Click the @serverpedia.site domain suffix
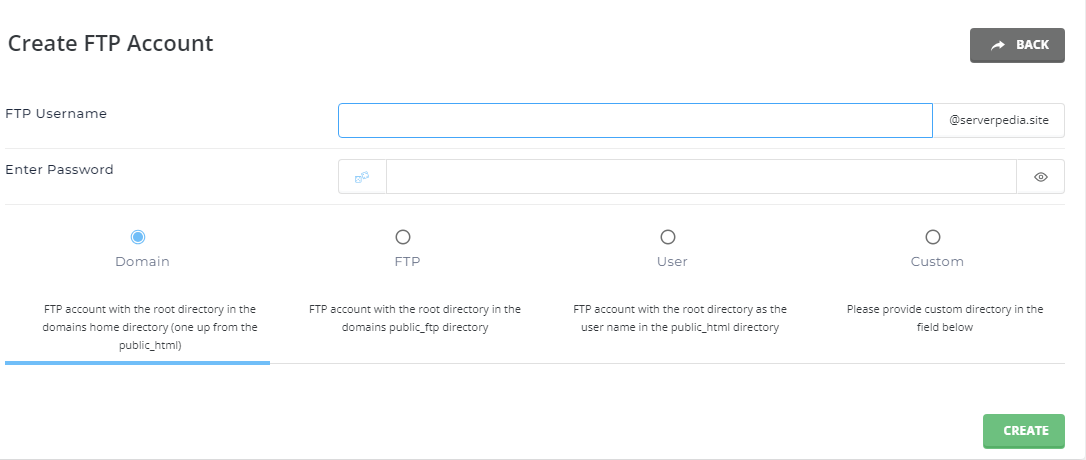The height and width of the screenshot is (460, 1086). coord(999,121)
